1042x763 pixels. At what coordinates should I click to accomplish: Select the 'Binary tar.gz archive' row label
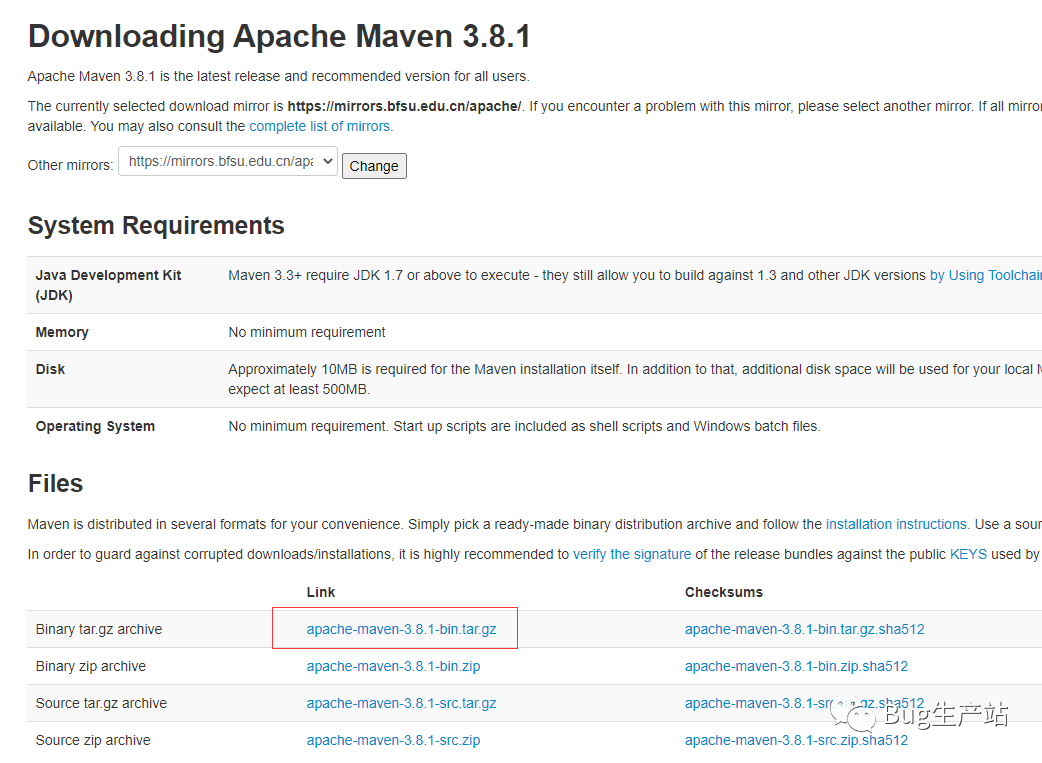(x=99, y=629)
